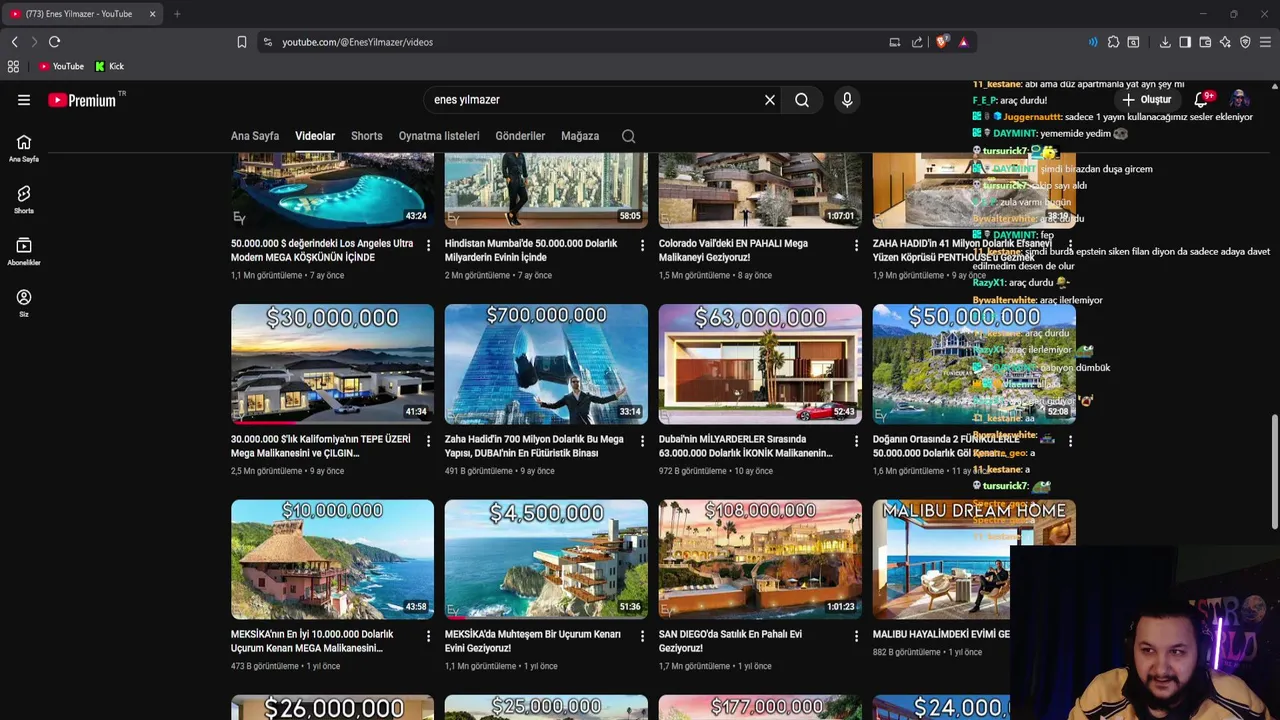Open options for MEKSİKA 10.000.000 Dolarlık video
1280x720 pixels.
[428, 636]
